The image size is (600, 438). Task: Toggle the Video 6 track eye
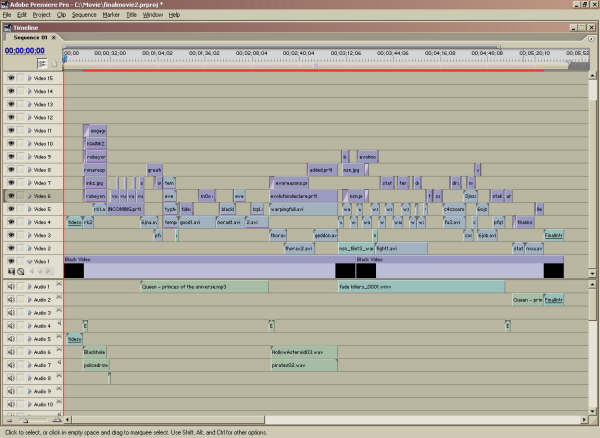pyautogui.click(x=11, y=196)
